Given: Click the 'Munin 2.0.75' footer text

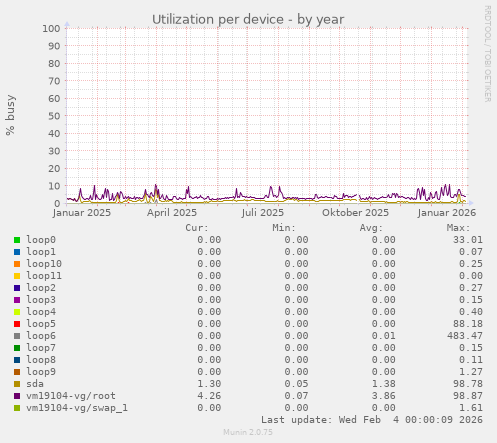Looking at the screenshot, I should click(x=248, y=432).
